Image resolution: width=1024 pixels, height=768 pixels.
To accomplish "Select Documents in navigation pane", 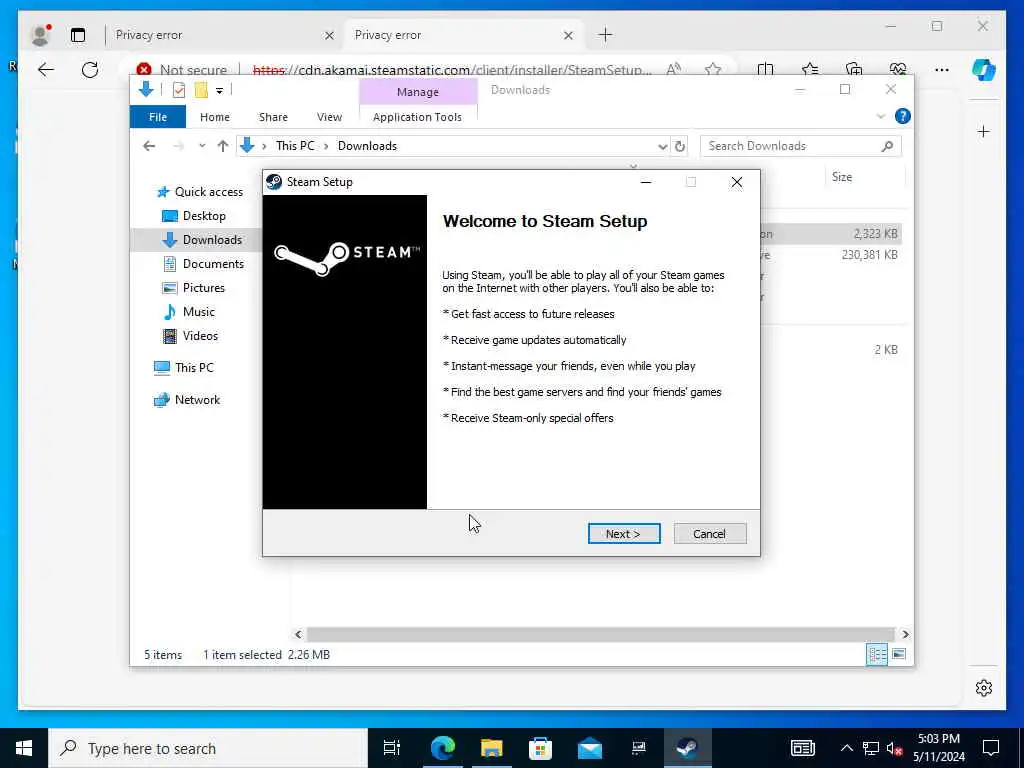I will (213, 264).
